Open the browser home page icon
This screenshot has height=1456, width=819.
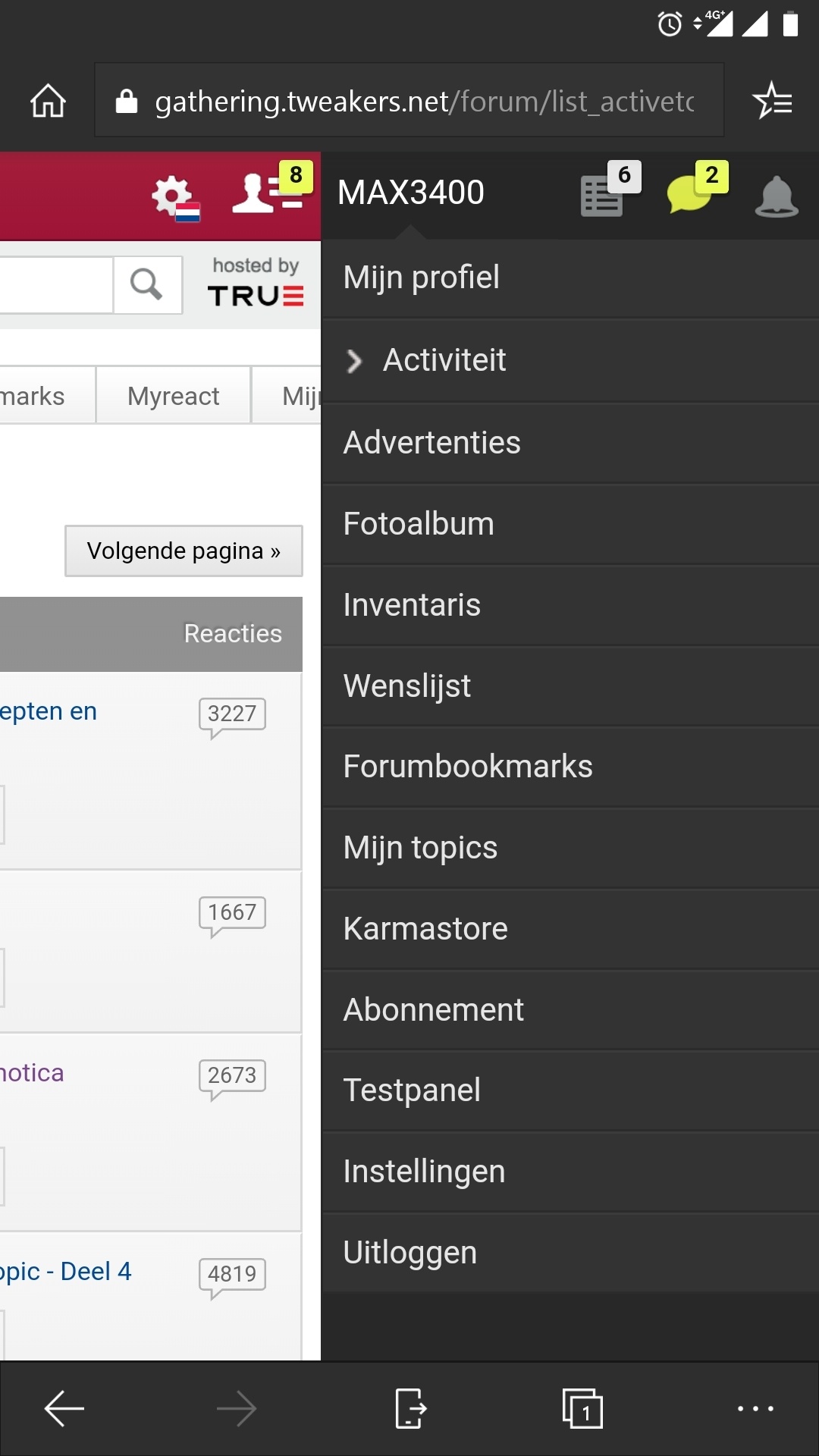pyautogui.click(x=48, y=100)
